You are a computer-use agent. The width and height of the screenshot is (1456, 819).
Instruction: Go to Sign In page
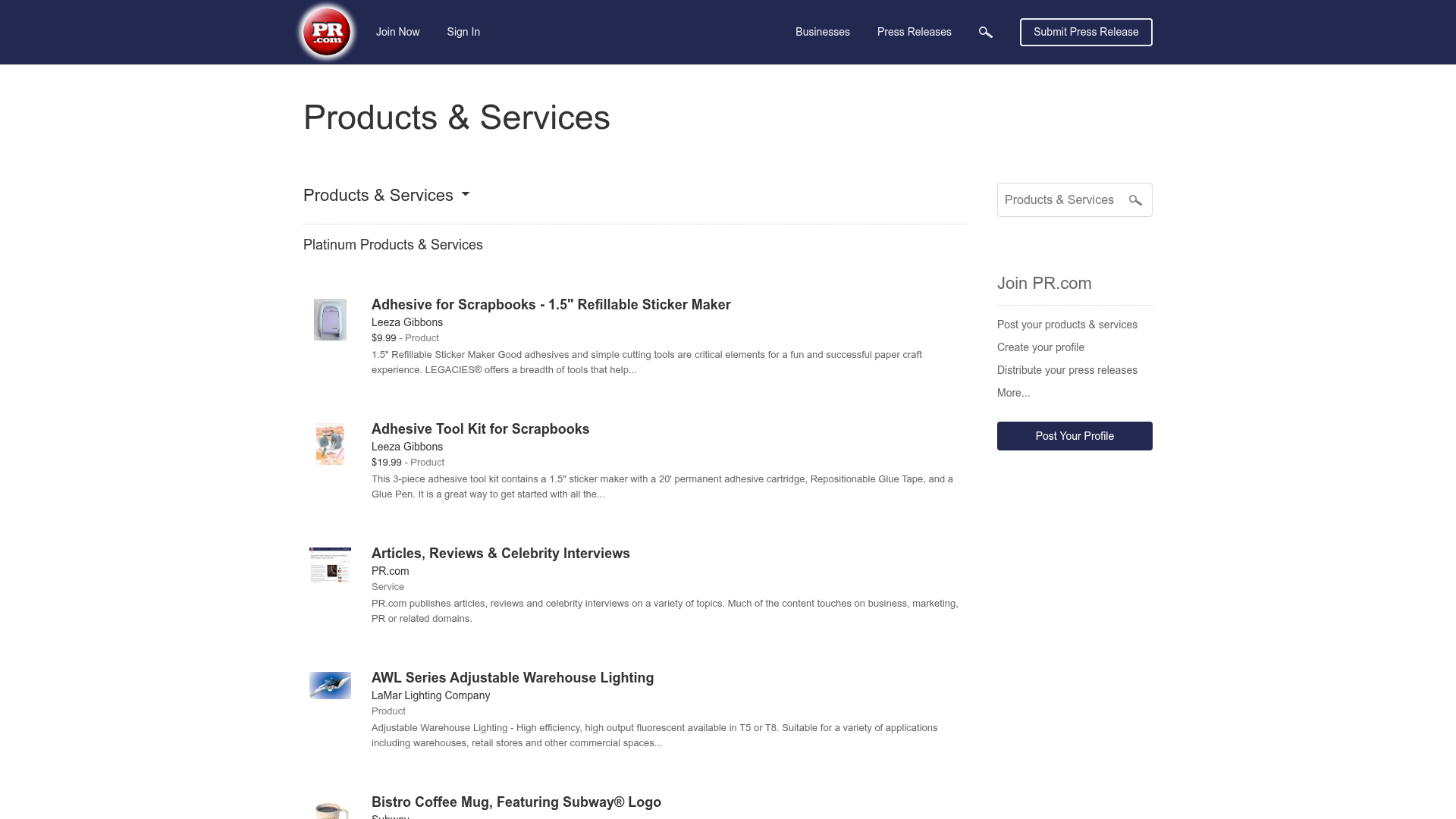463,32
